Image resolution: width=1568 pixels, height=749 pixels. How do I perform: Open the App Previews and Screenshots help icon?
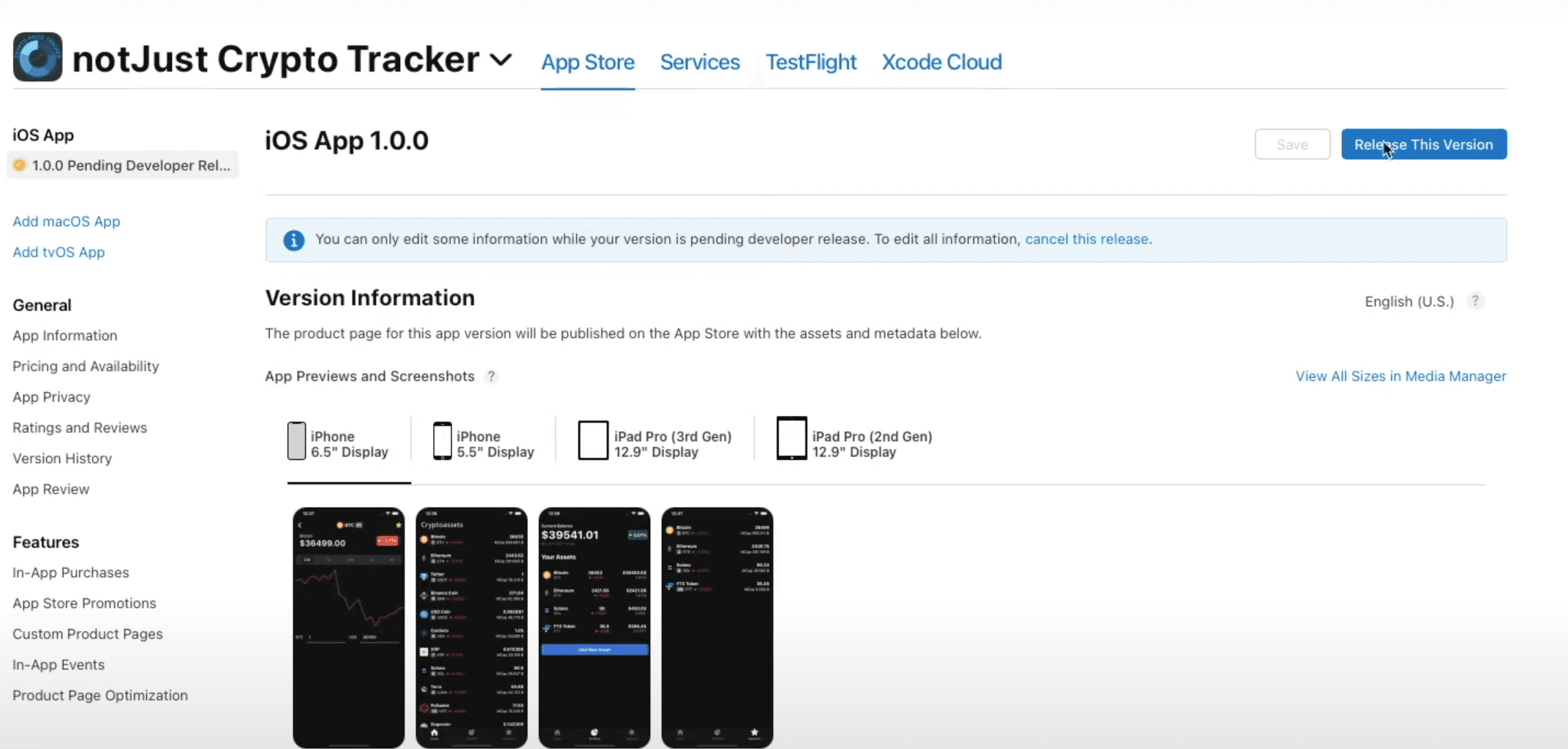[491, 376]
